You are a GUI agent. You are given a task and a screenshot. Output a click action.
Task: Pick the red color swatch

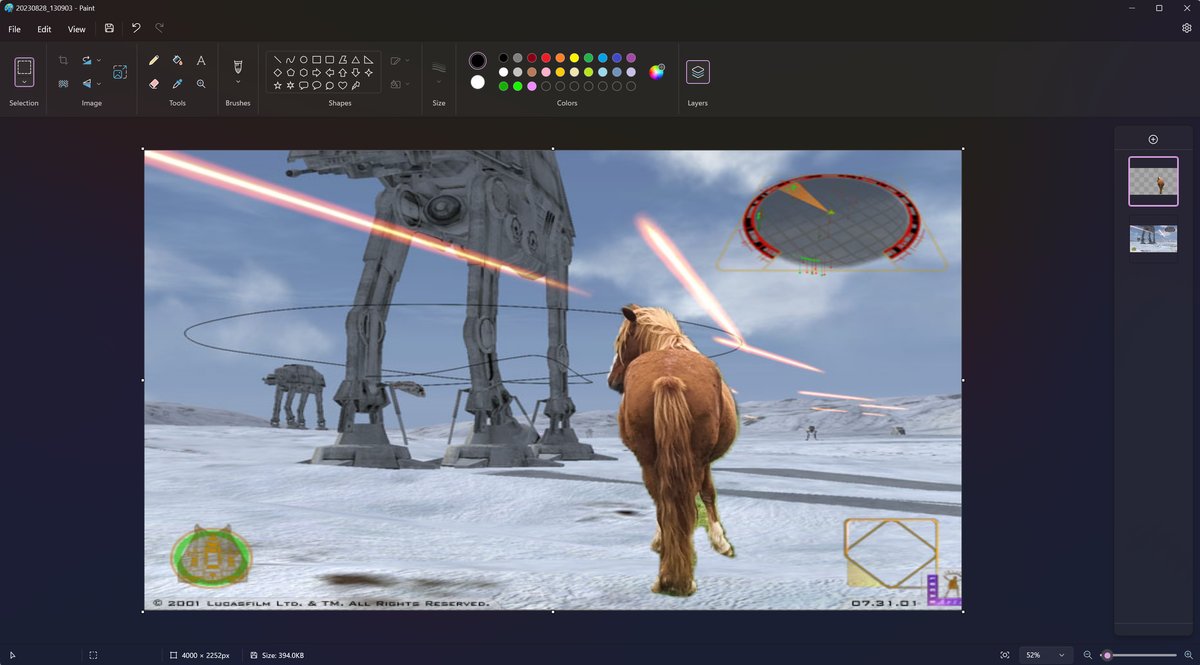pos(546,58)
